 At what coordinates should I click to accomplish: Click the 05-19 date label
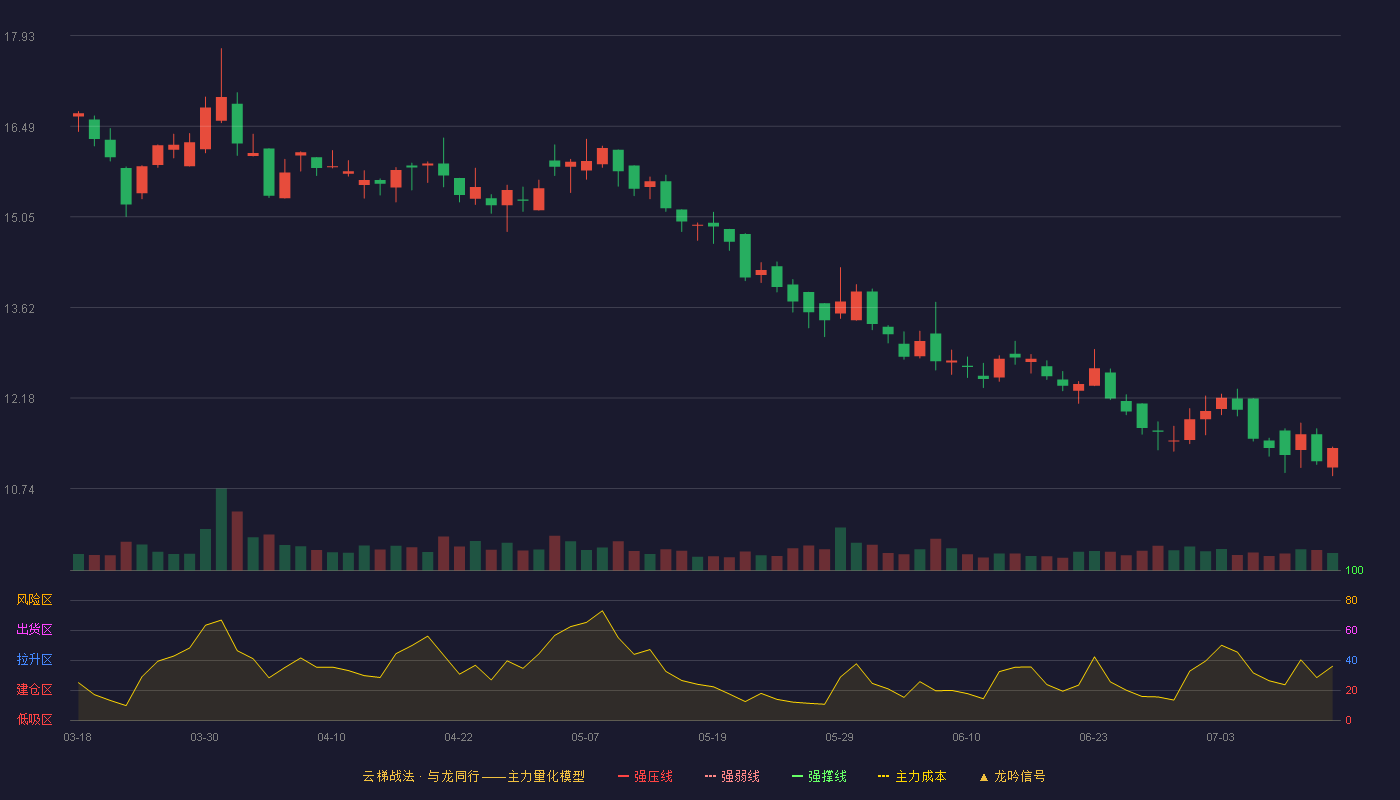click(712, 737)
